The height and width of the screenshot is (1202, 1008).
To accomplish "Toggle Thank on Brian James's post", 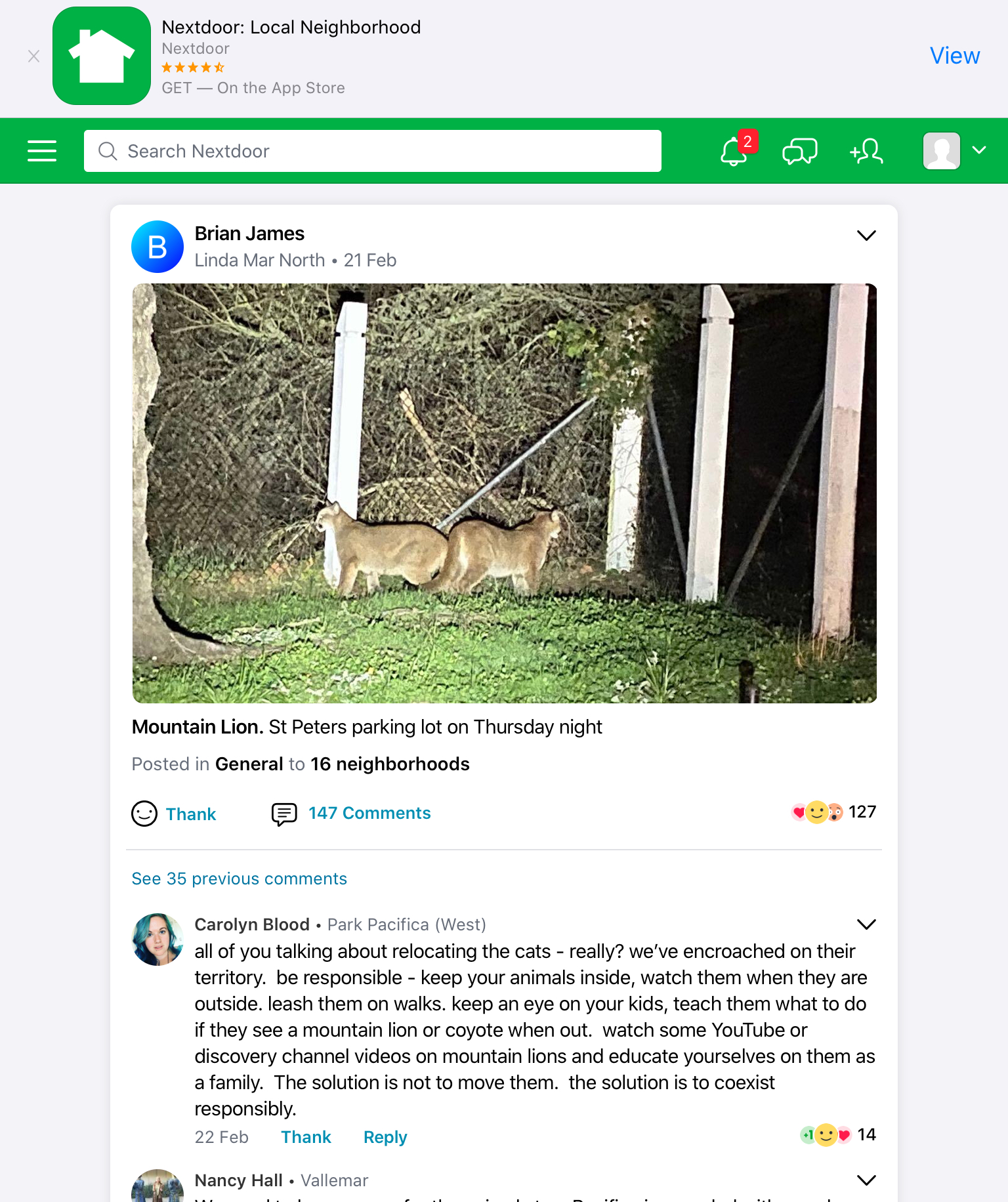I will (x=175, y=814).
